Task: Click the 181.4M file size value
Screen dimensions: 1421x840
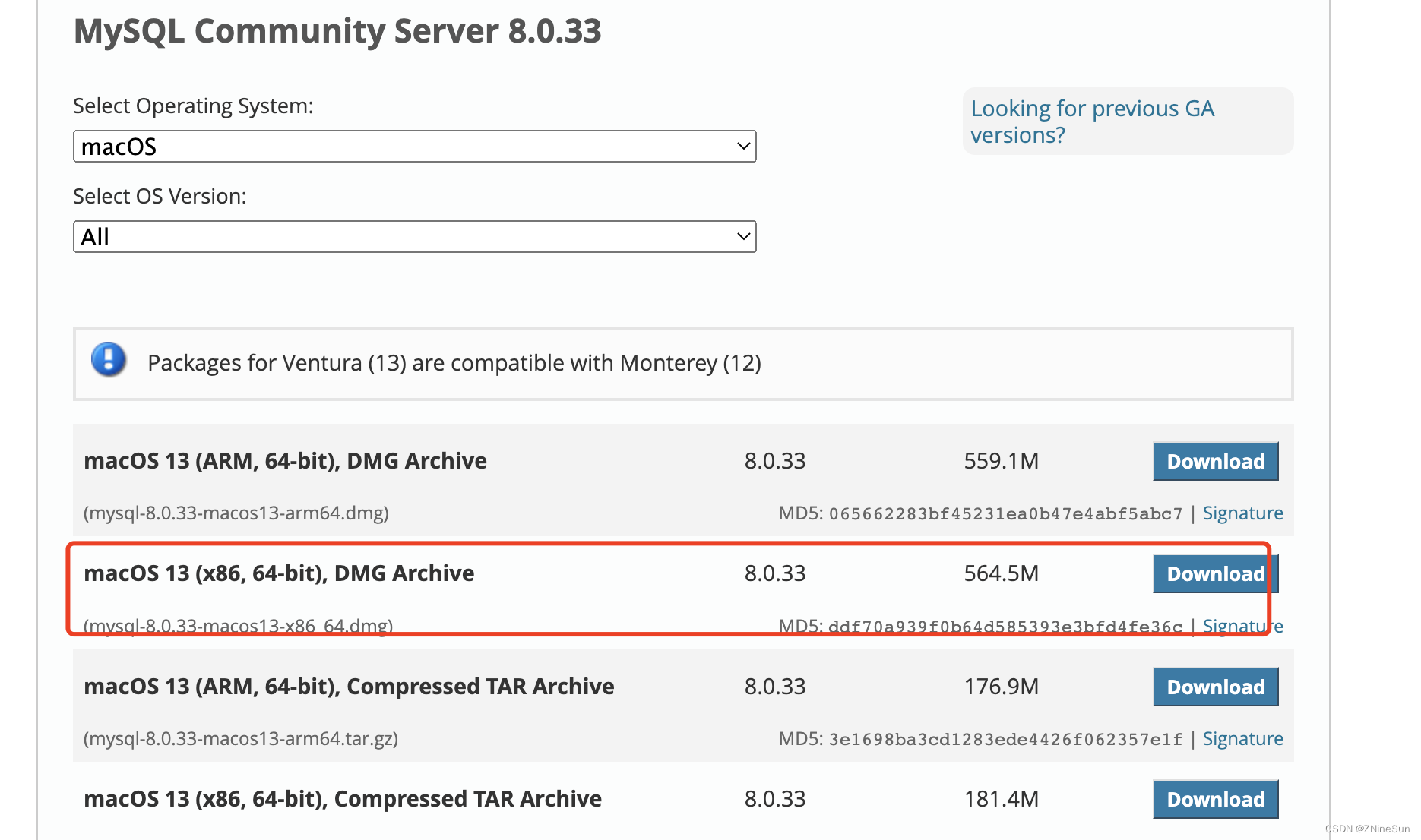Action: pyautogui.click(x=1001, y=799)
